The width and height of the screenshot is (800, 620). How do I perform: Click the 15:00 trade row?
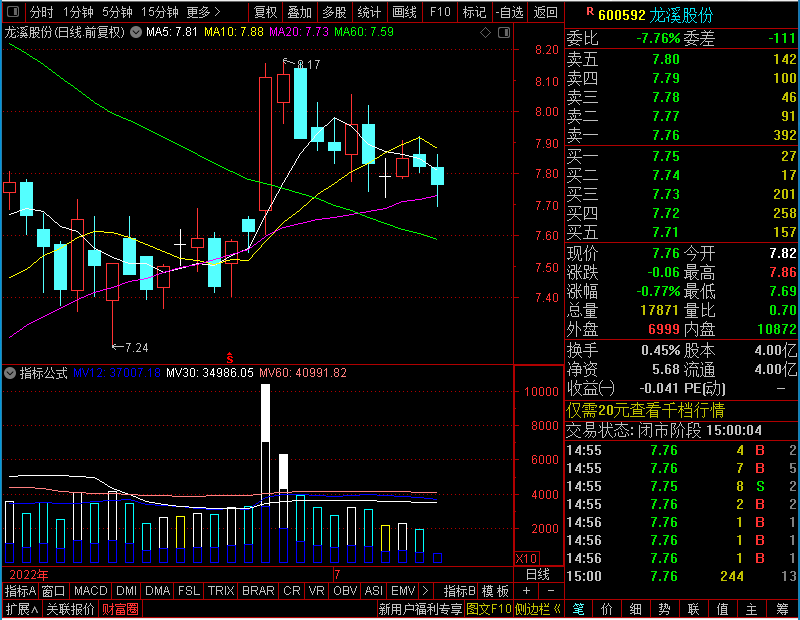coord(682,576)
